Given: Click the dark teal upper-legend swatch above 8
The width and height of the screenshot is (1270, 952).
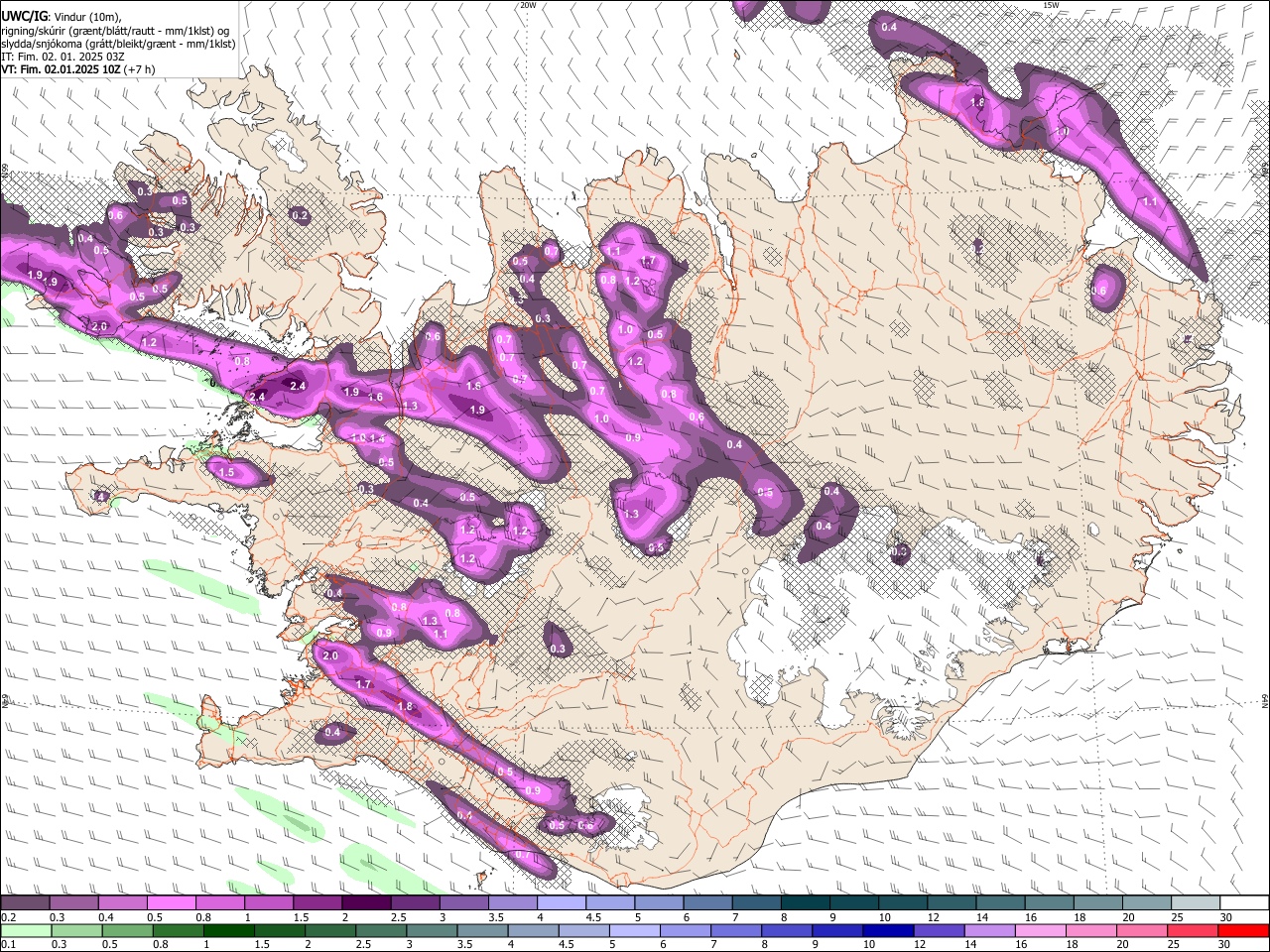Looking at the screenshot, I should tap(806, 903).
